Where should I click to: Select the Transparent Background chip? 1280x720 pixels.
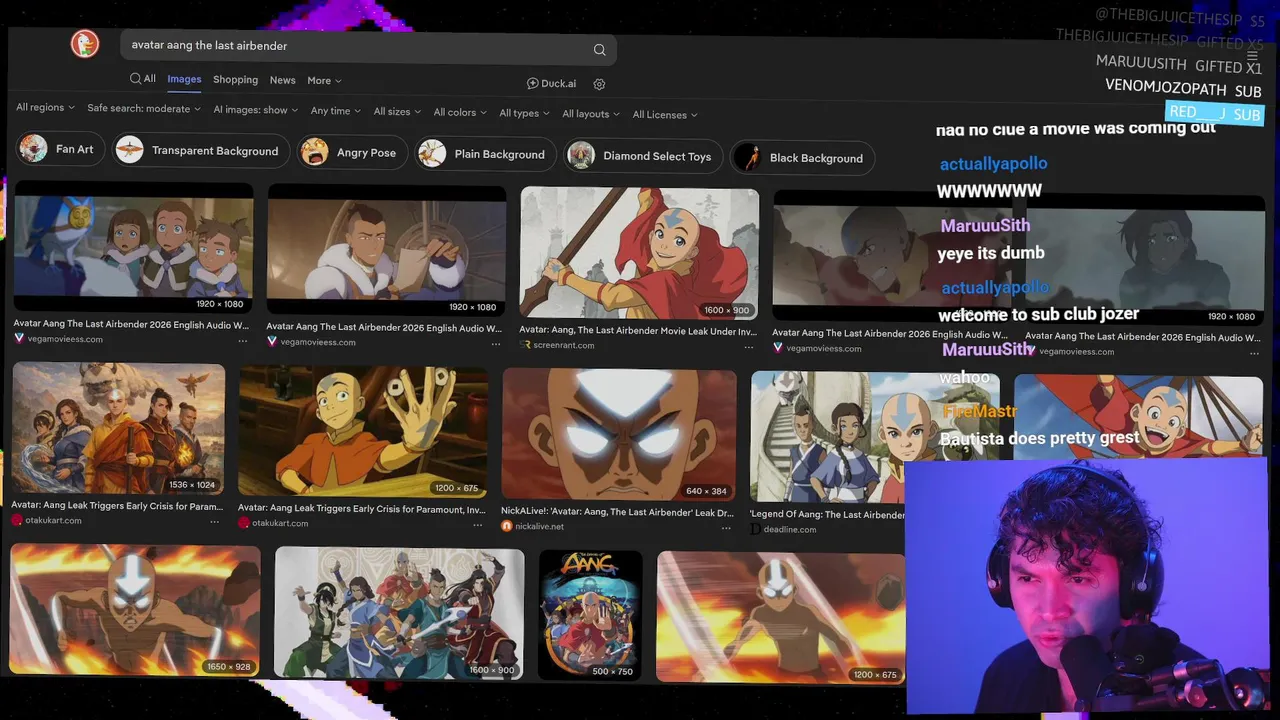[x=201, y=151]
